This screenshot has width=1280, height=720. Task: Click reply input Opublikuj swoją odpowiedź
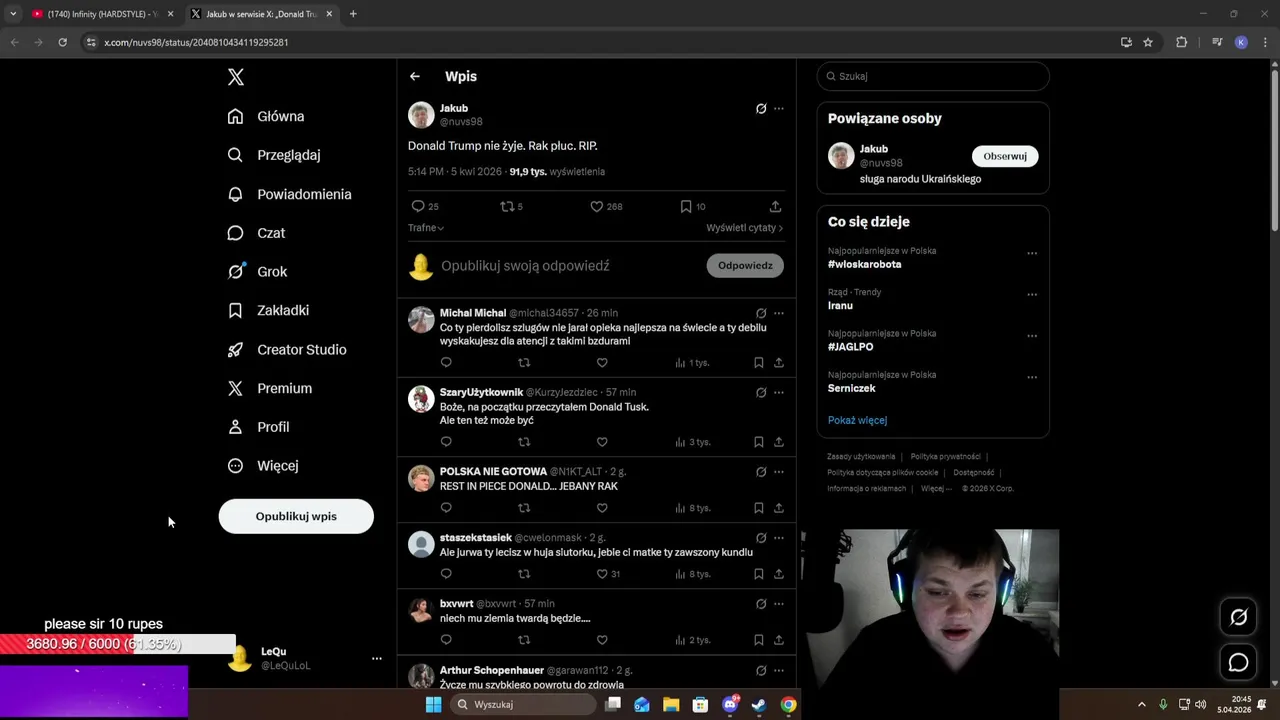pyautogui.click(x=525, y=266)
